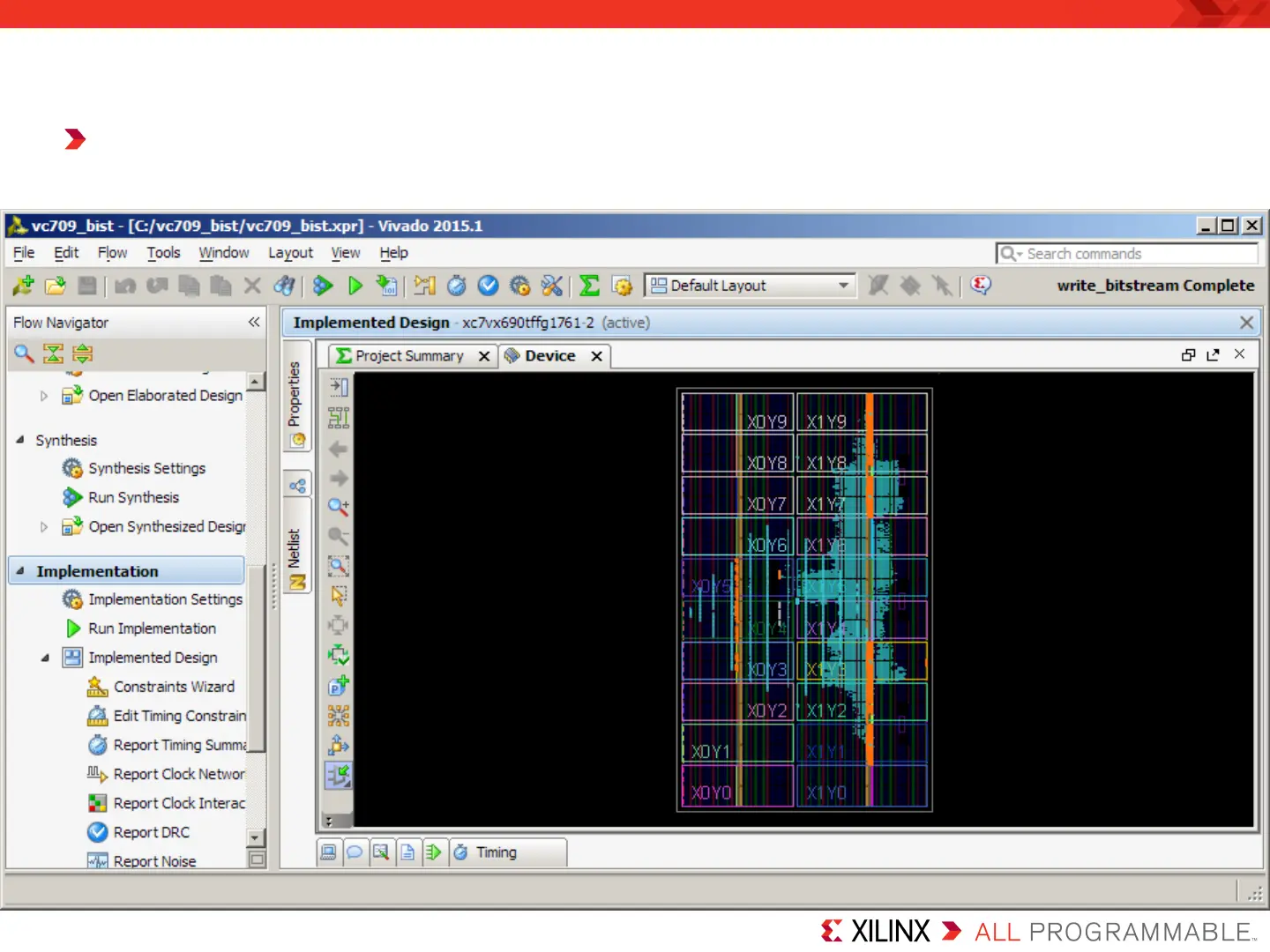Click the Report Timing stopwatch toolbar icon
1270x952 pixels.
[x=457, y=286]
